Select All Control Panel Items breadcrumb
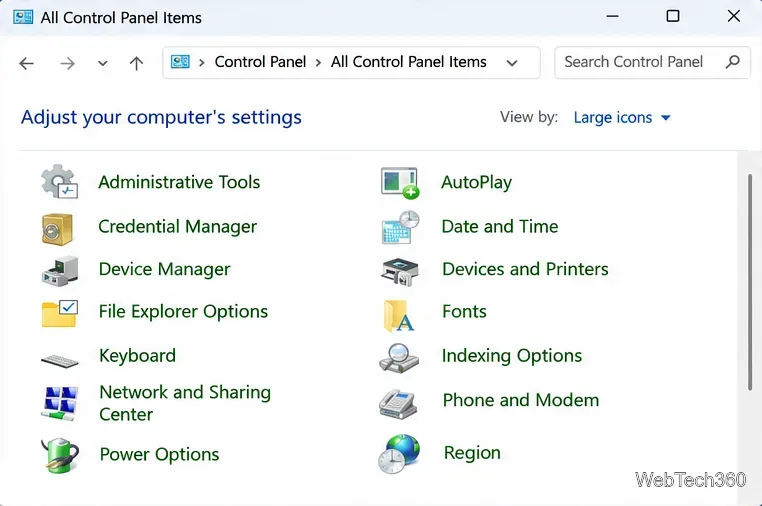This screenshot has width=762, height=506. click(409, 62)
